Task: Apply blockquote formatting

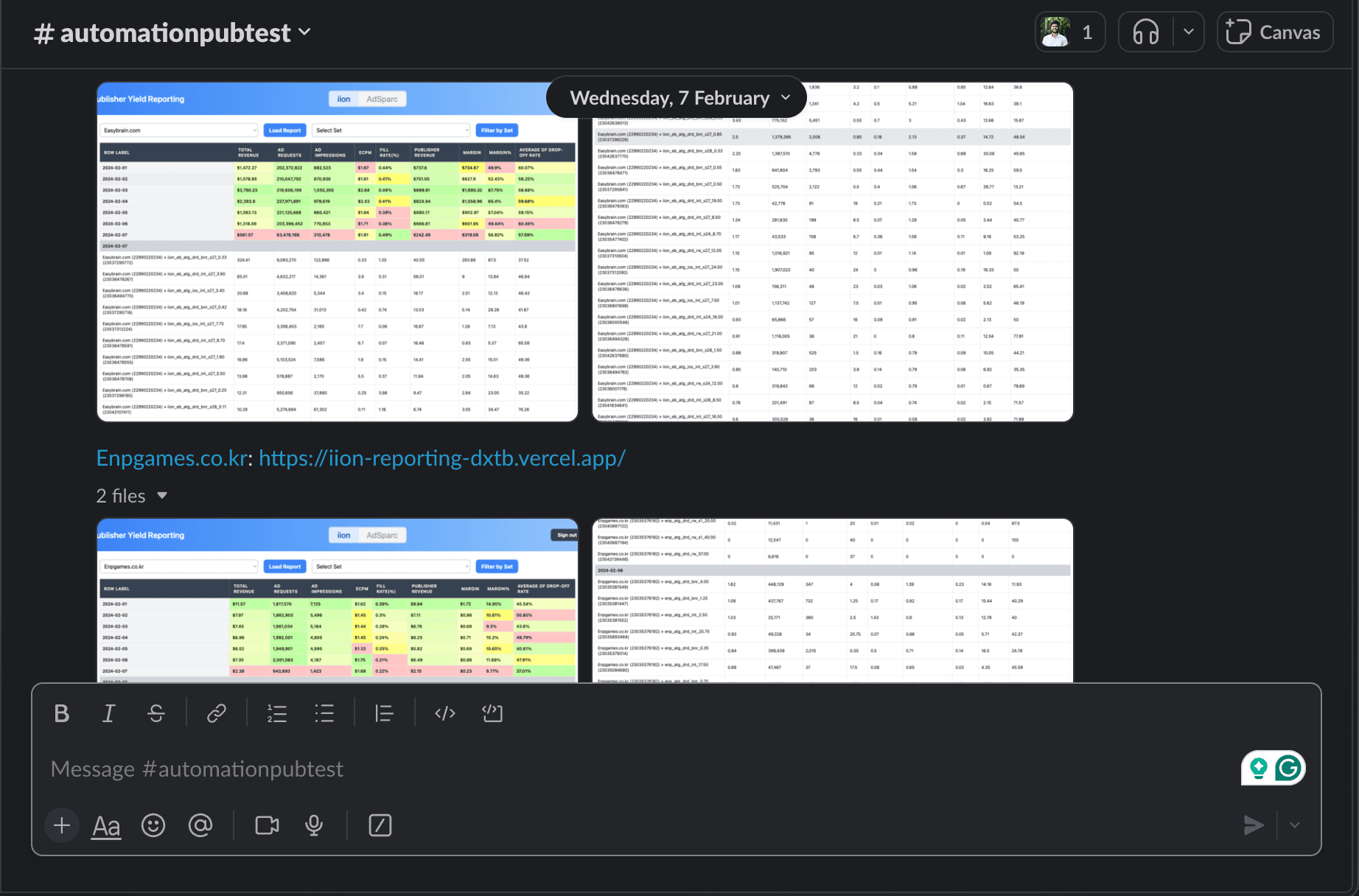Action: pos(384,713)
